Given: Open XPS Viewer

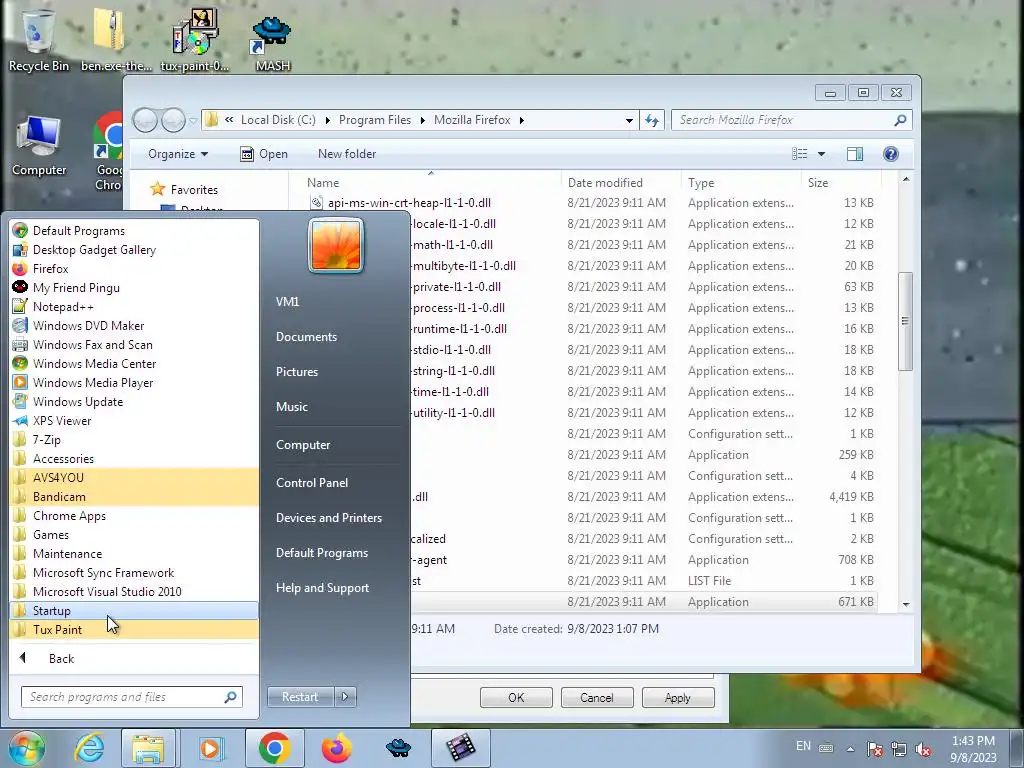Looking at the screenshot, I should click(x=134, y=421).
